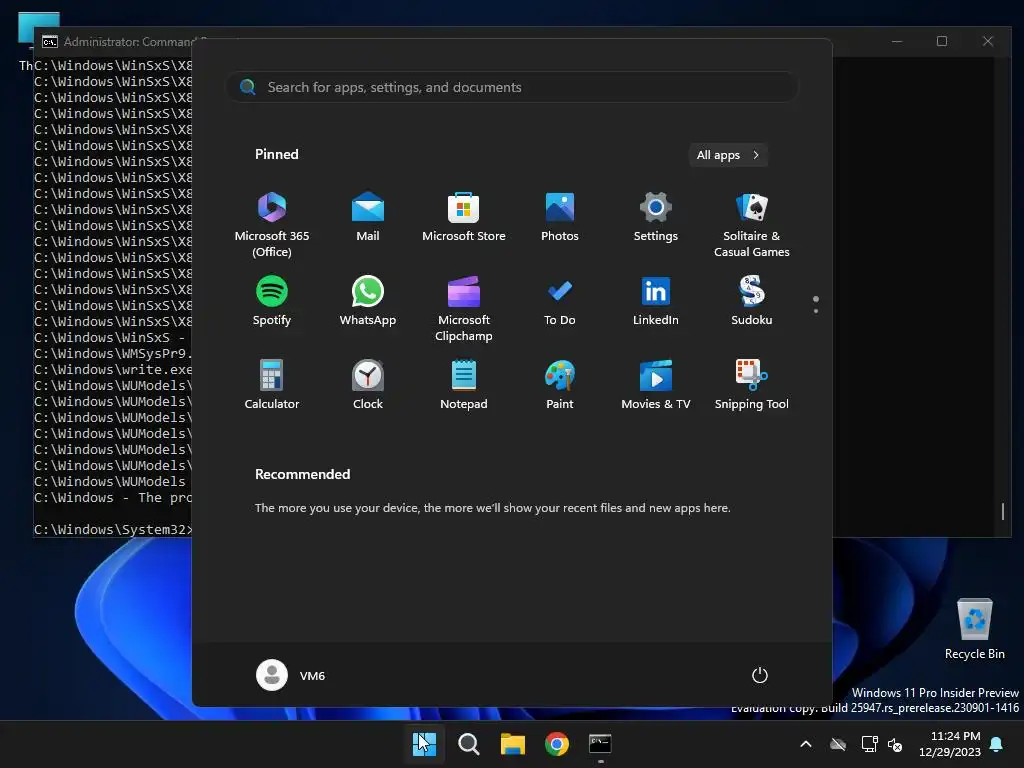Image resolution: width=1024 pixels, height=768 pixels.
Task: Expand the All apps list
Action: [x=728, y=155]
